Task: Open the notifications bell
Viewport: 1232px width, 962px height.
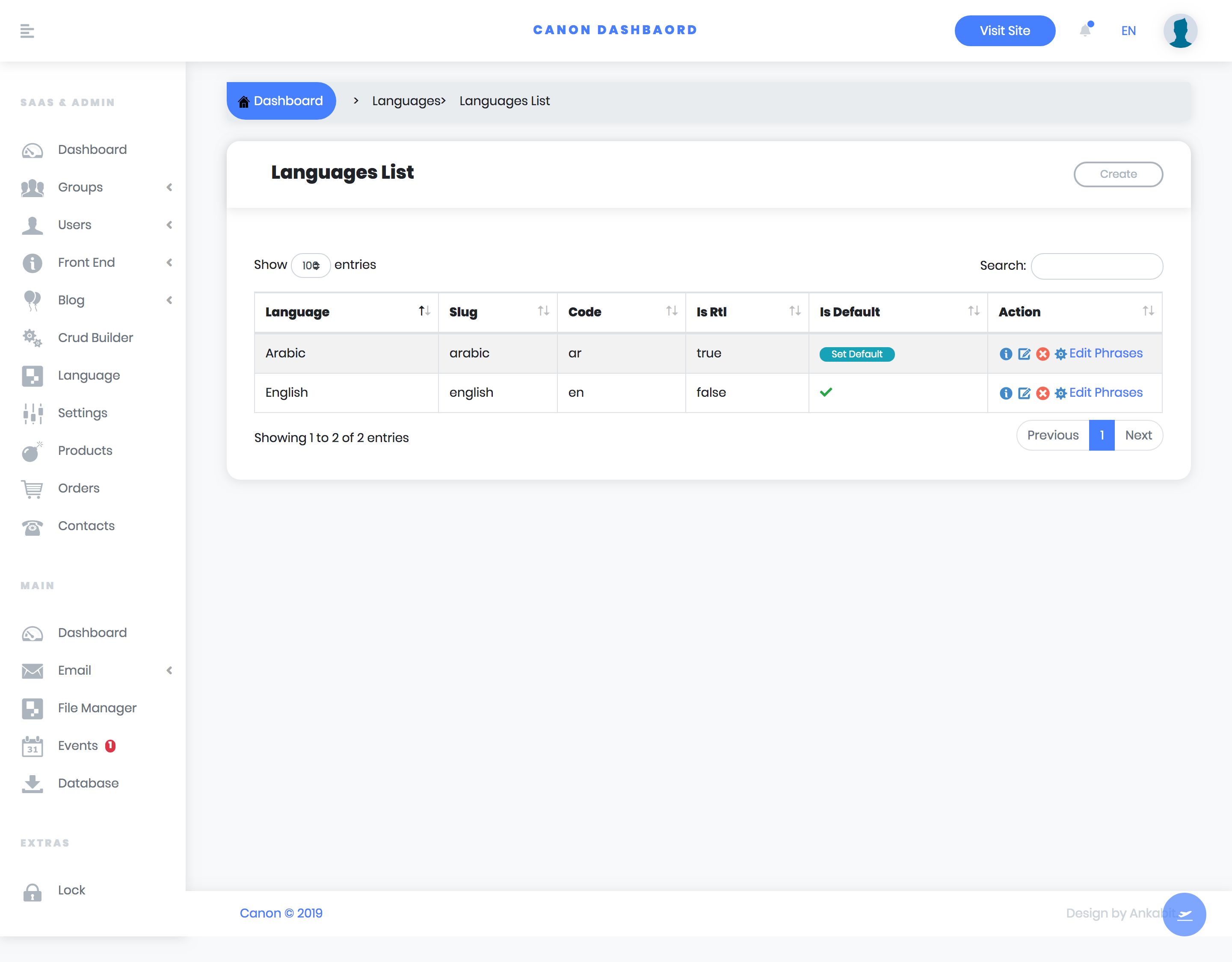Action: (1085, 30)
